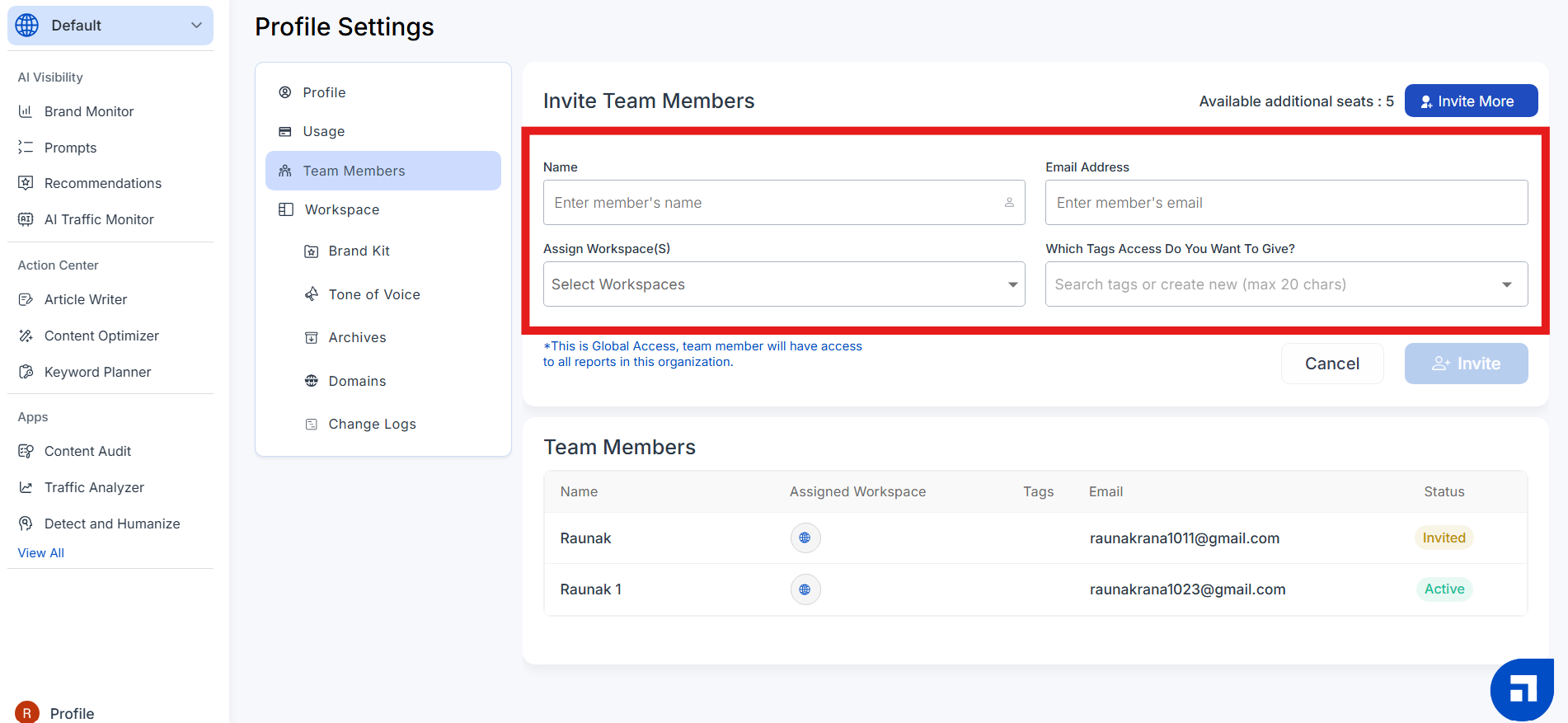Click the Keyword Planner icon
Viewport: 1568px width, 723px height.
pos(26,372)
